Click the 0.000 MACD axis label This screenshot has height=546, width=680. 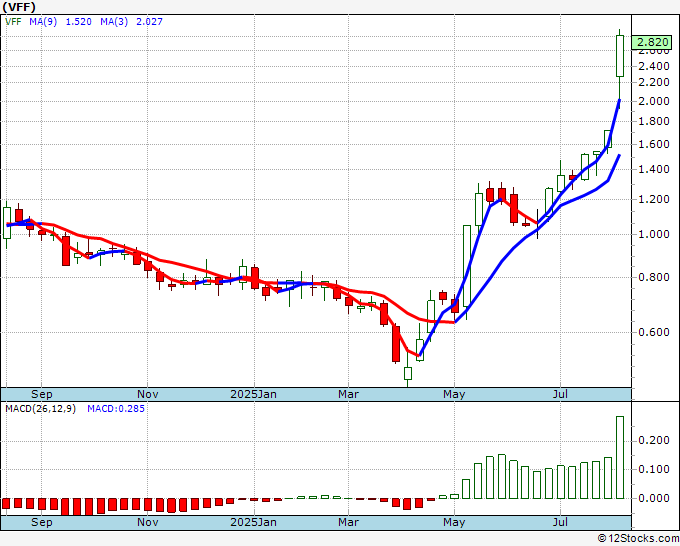pyautogui.click(x=654, y=498)
